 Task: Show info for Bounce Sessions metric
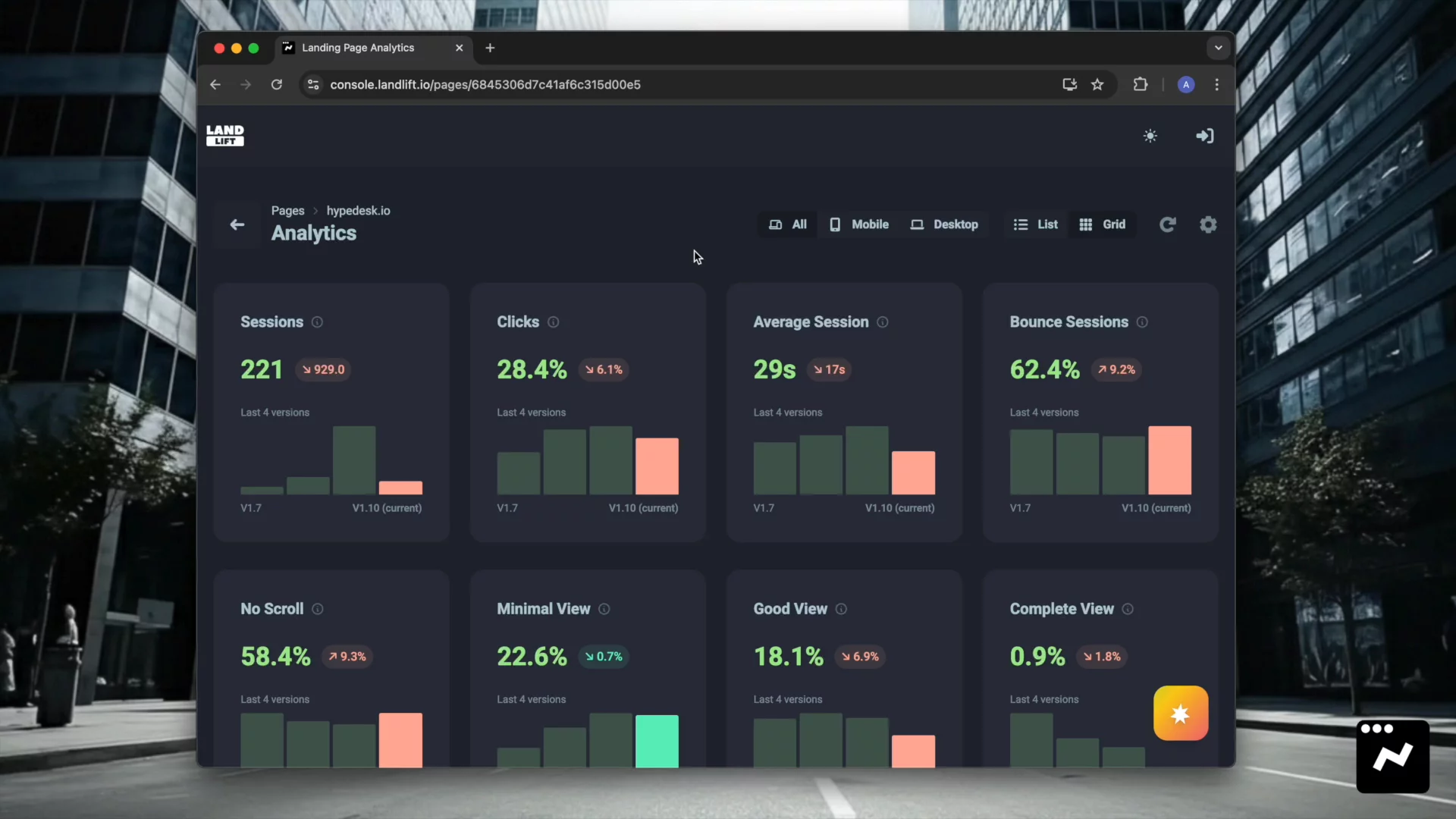(x=1142, y=322)
